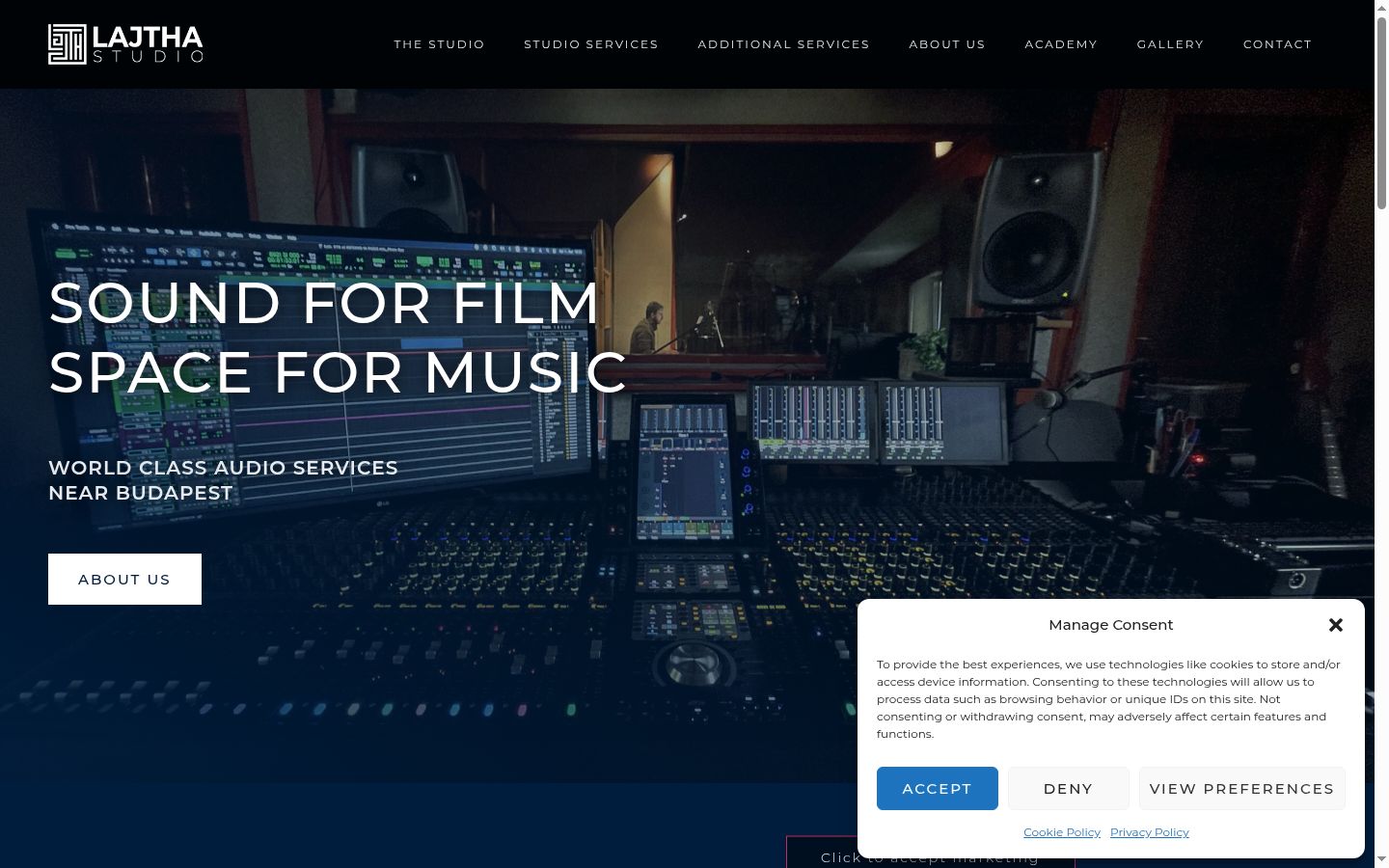
Task: Click the Manage Consent title text
Action: [1110, 625]
